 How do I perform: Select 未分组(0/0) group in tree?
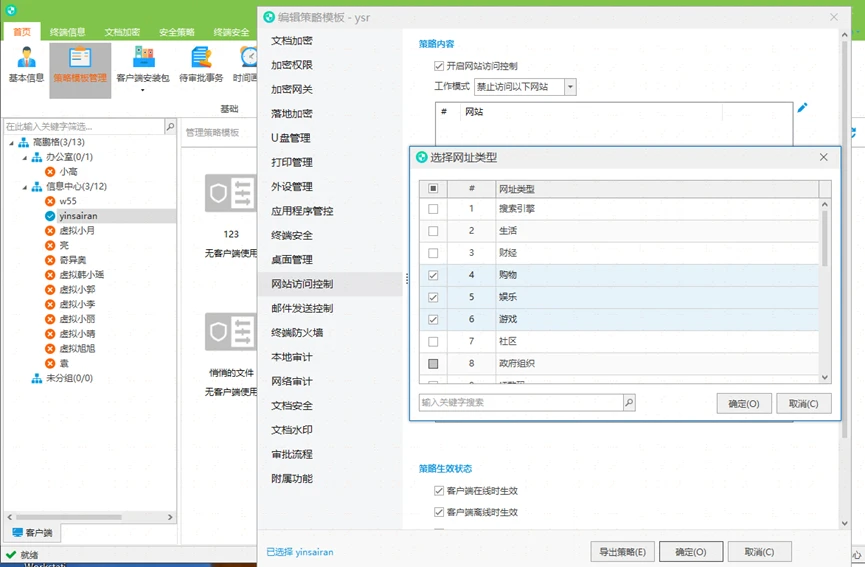click(70, 378)
